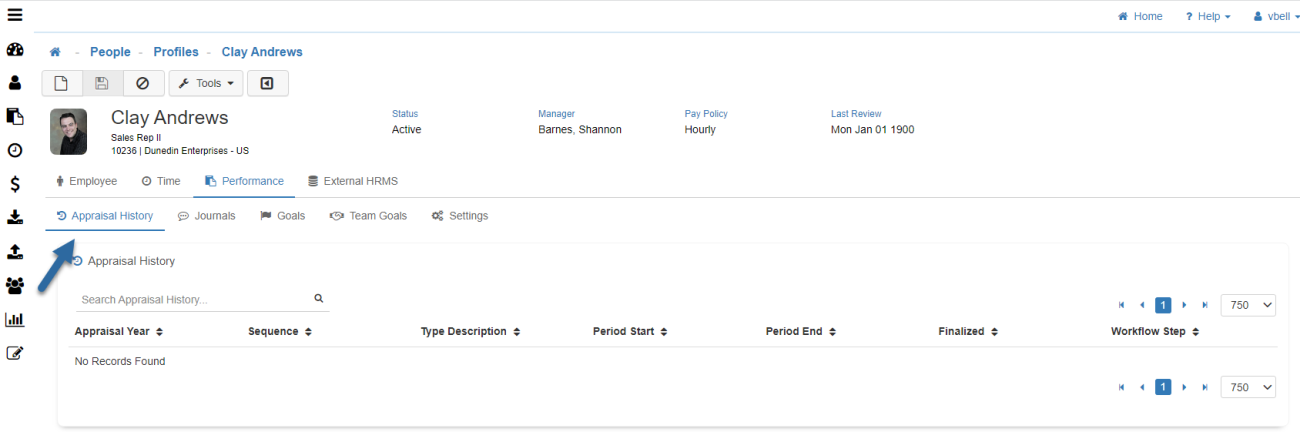Viewport: 1300px width, 432px height.
Task: Click the home icon in breadcrumb
Action: click(55, 52)
